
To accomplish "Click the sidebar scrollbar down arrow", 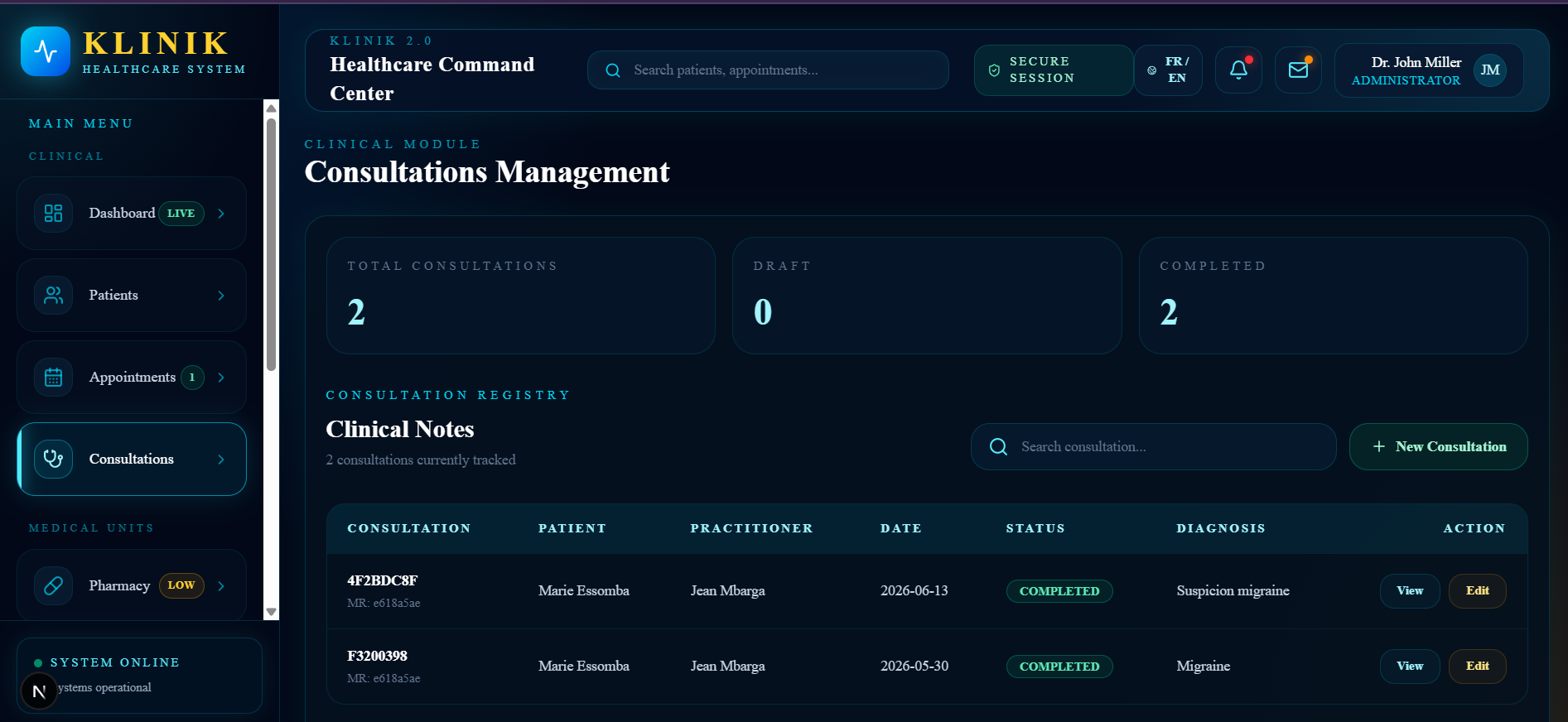I will pos(271,613).
